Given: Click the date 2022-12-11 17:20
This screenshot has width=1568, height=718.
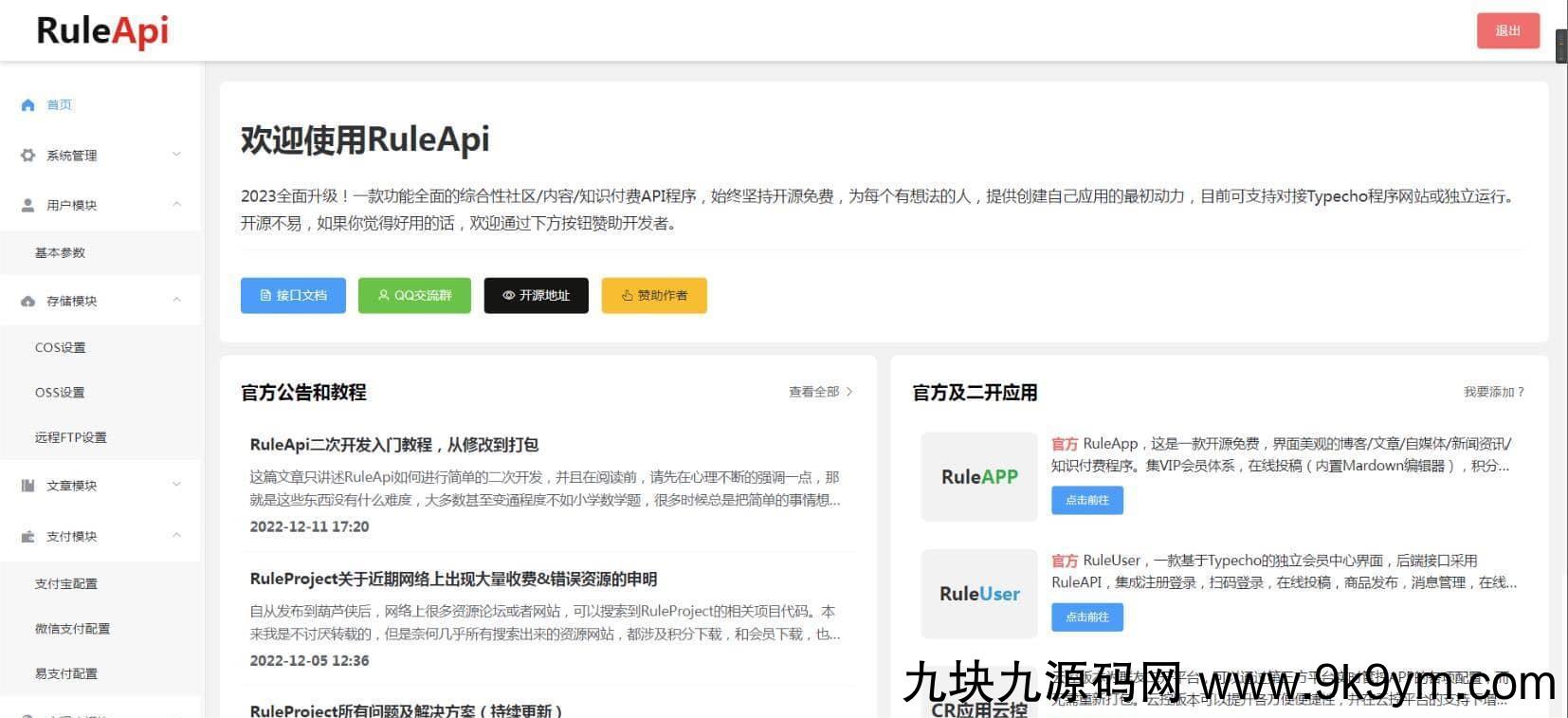Looking at the screenshot, I should point(309,527).
